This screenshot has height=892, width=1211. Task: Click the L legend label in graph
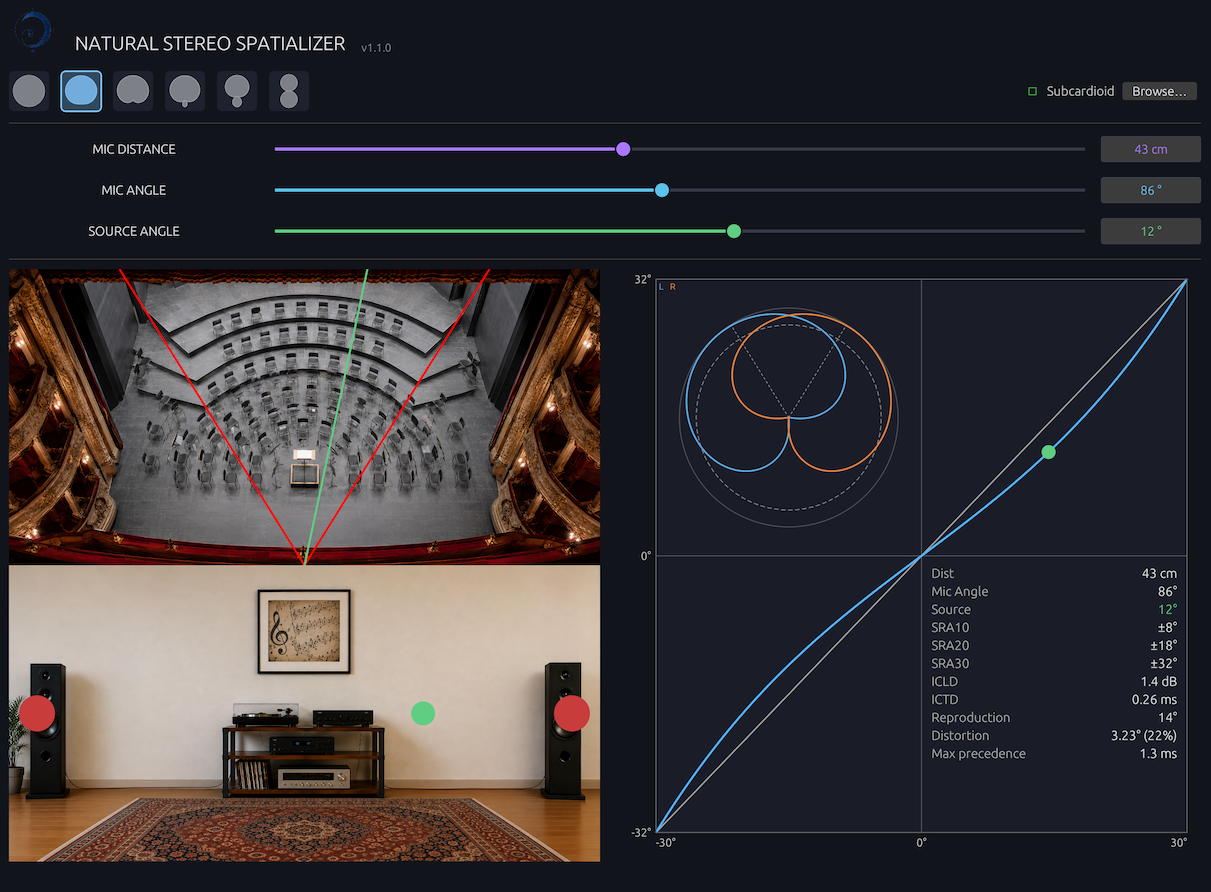point(661,287)
